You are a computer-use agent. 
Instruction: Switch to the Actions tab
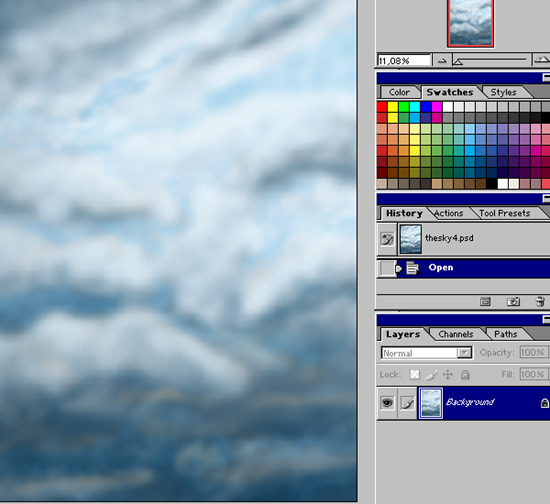448,213
